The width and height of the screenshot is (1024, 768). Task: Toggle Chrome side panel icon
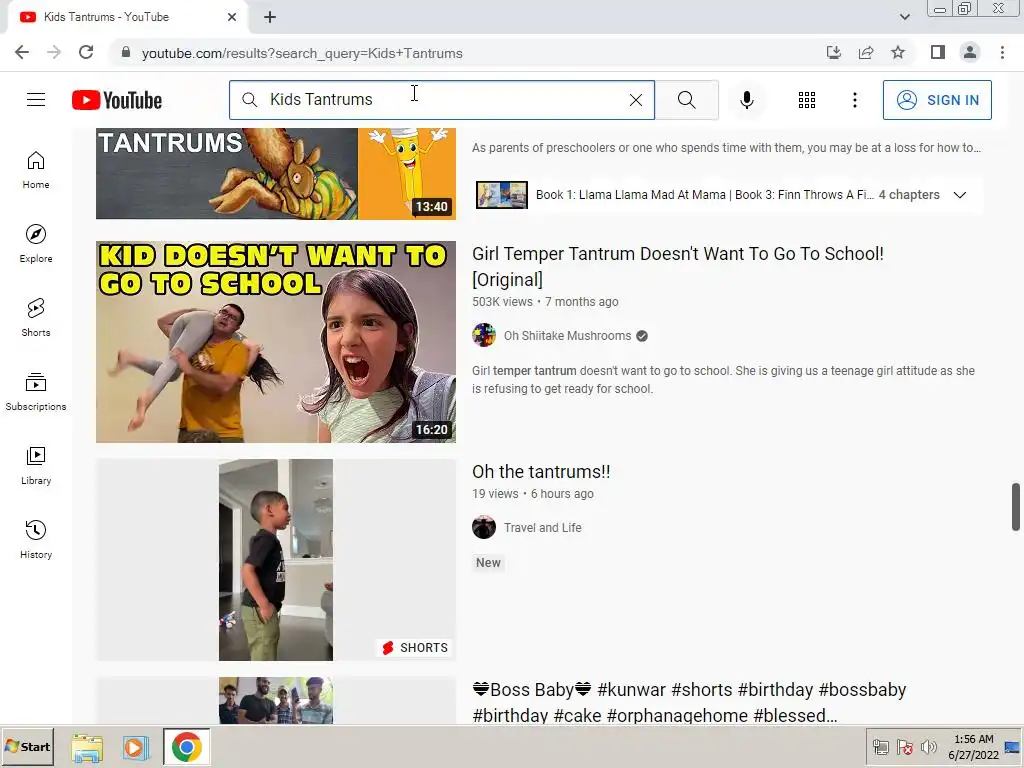coord(938,53)
